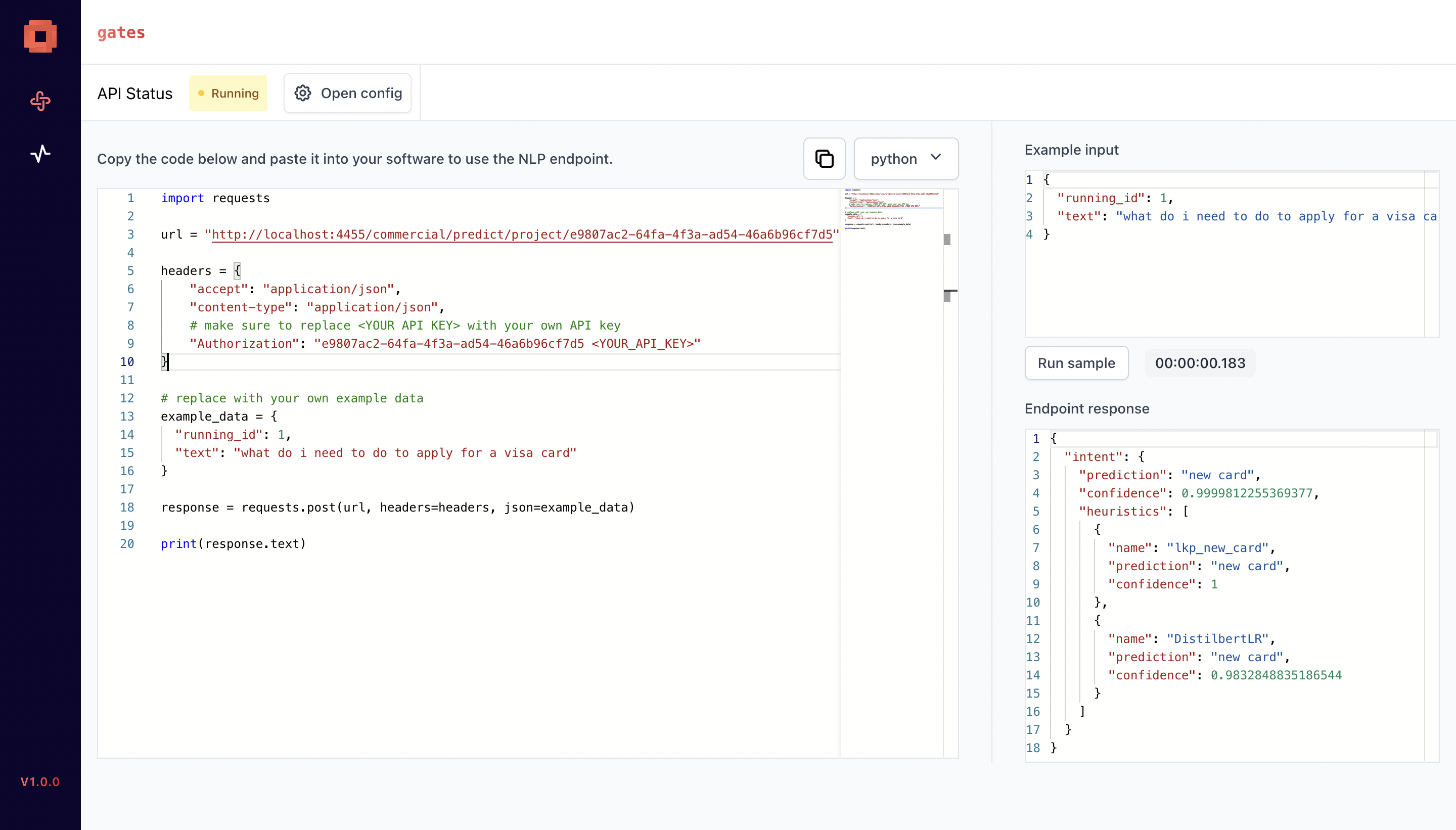The image size is (1456, 830).
Task: Click the 00:00:00.183 elapsed time value
Action: click(1200, 363)
